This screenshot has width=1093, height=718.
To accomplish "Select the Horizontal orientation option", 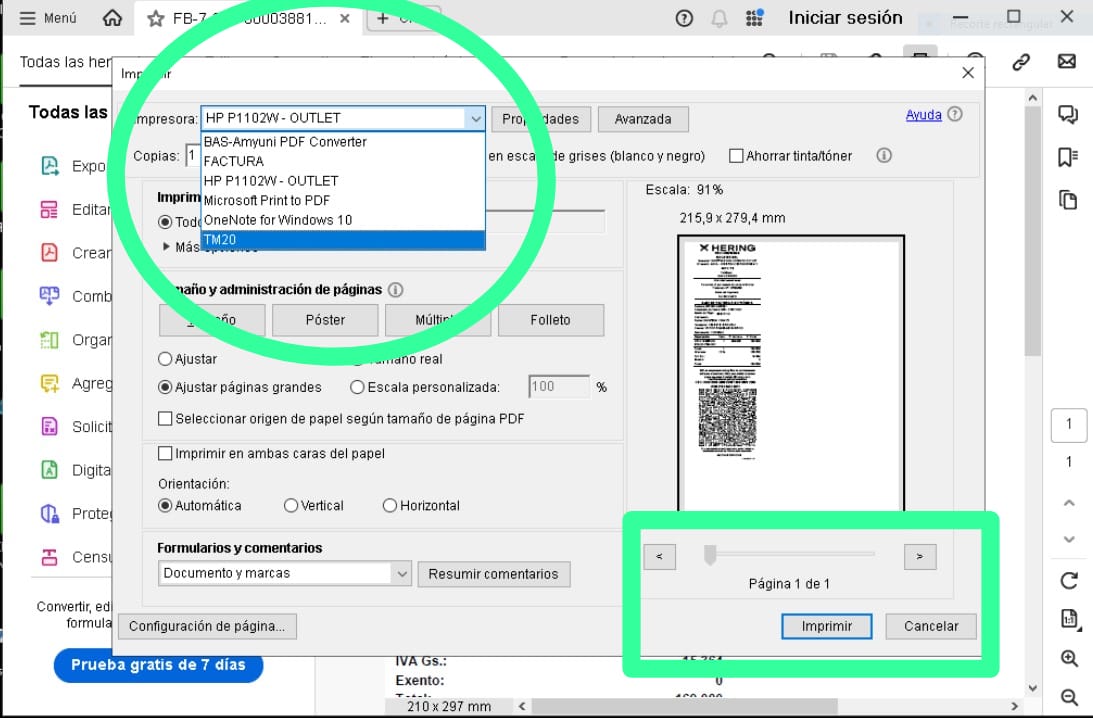I will [x=390, y=506].
